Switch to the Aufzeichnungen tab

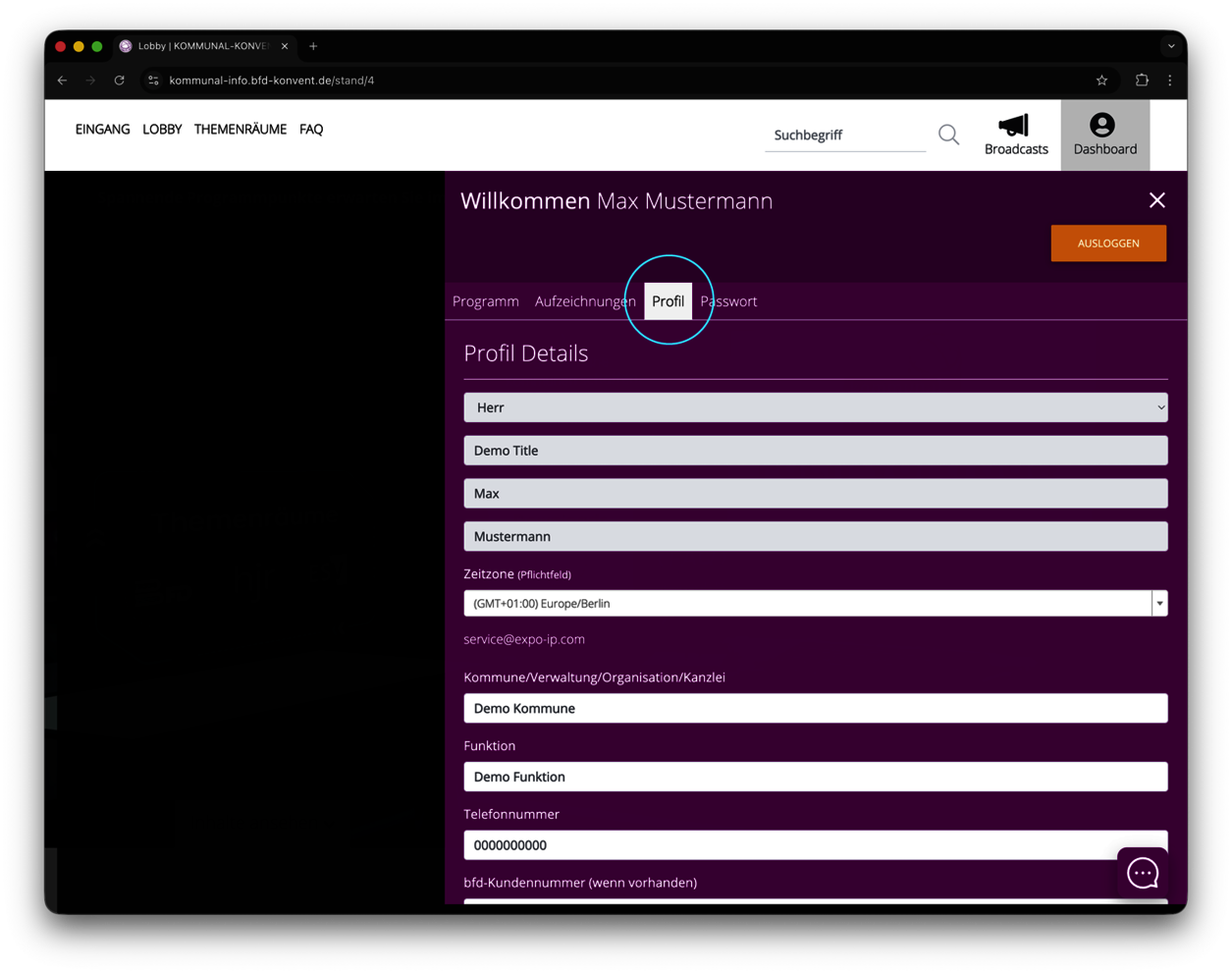585,301
